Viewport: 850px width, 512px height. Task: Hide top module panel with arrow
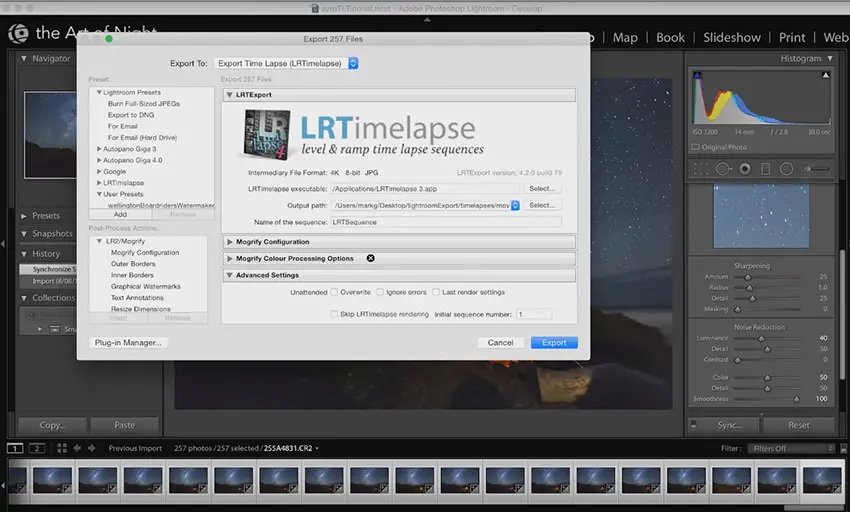427,20
